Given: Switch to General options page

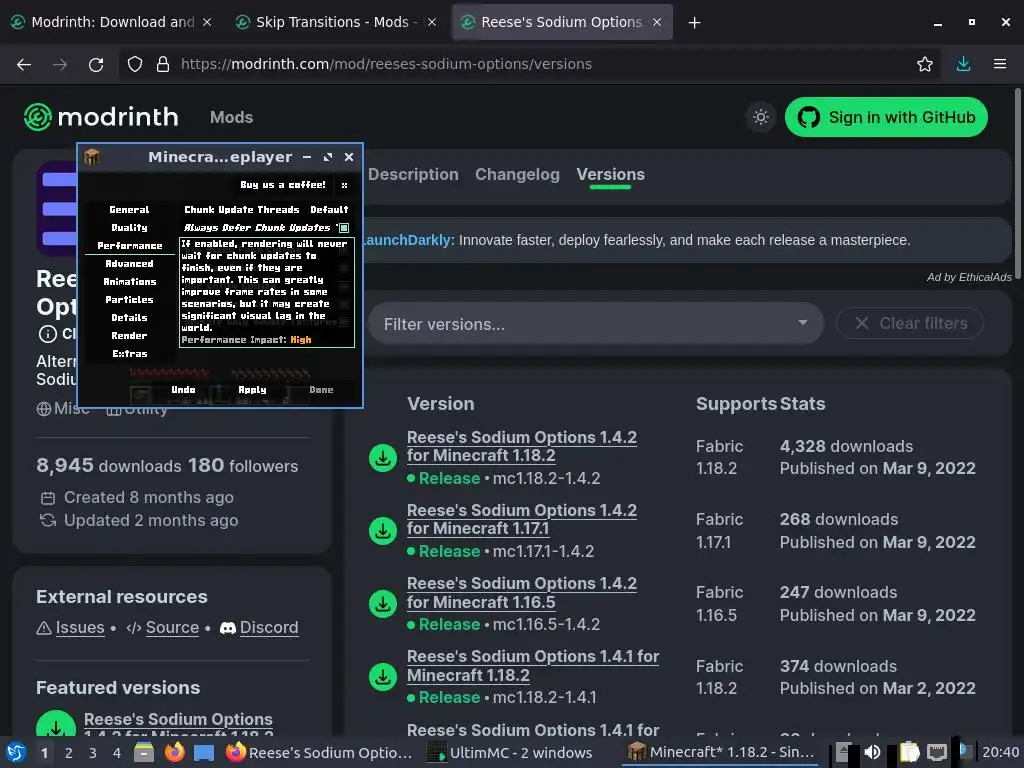Looking at the screenshot, I should coord(129,210).
